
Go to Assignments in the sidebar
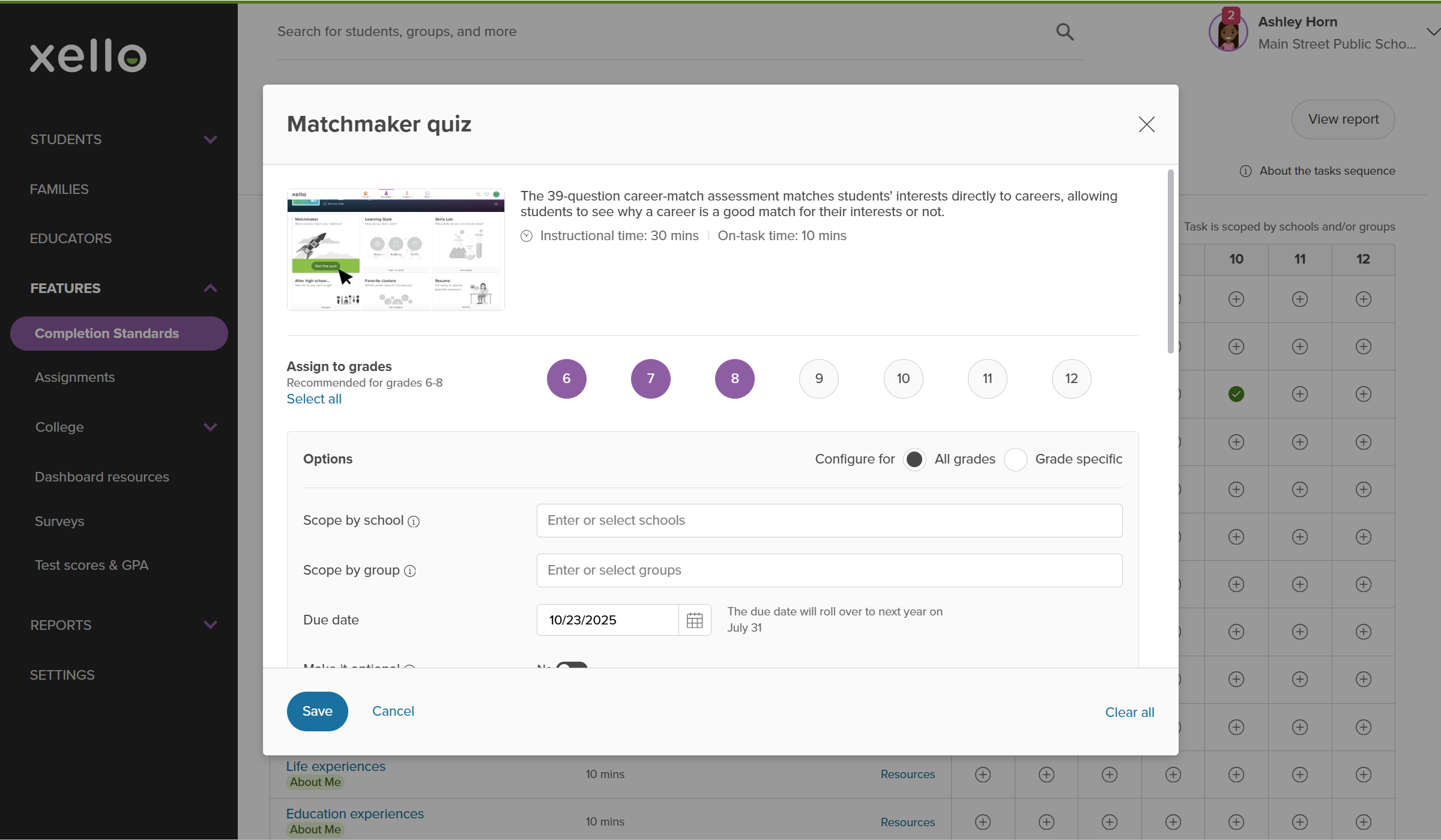[x=74, y=377]
